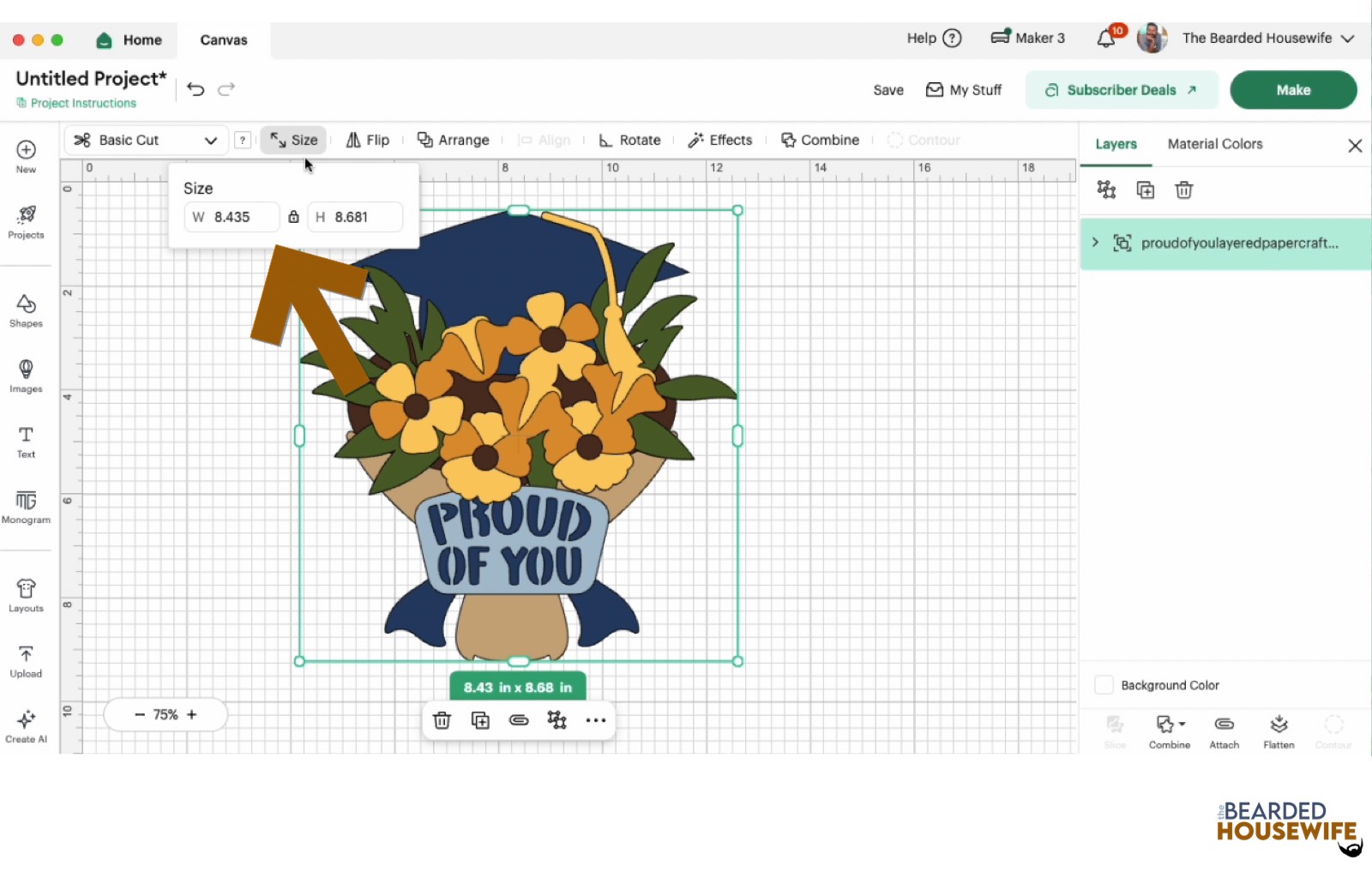This screenshot has width=1372, height=872.
Task: Select Maker 3 machine selector
Action: tap(1027, 38)
